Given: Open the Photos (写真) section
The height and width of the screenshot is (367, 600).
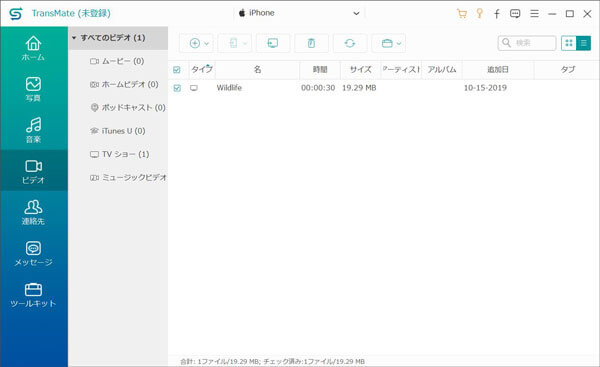Looking at the screenshot, I should click(34, 89).
